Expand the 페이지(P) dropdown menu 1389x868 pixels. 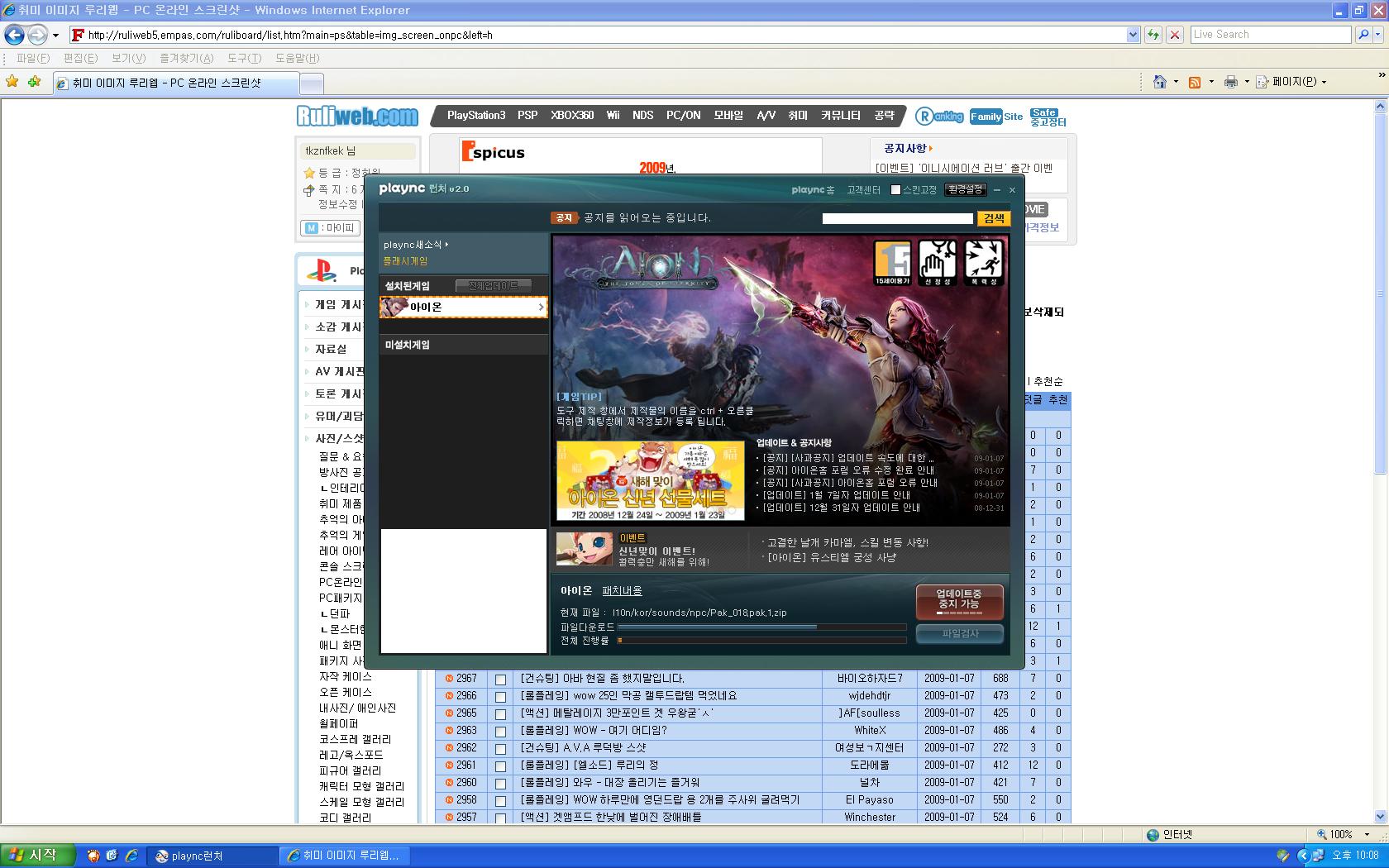pyautogui.click(x=1324, y=82)
